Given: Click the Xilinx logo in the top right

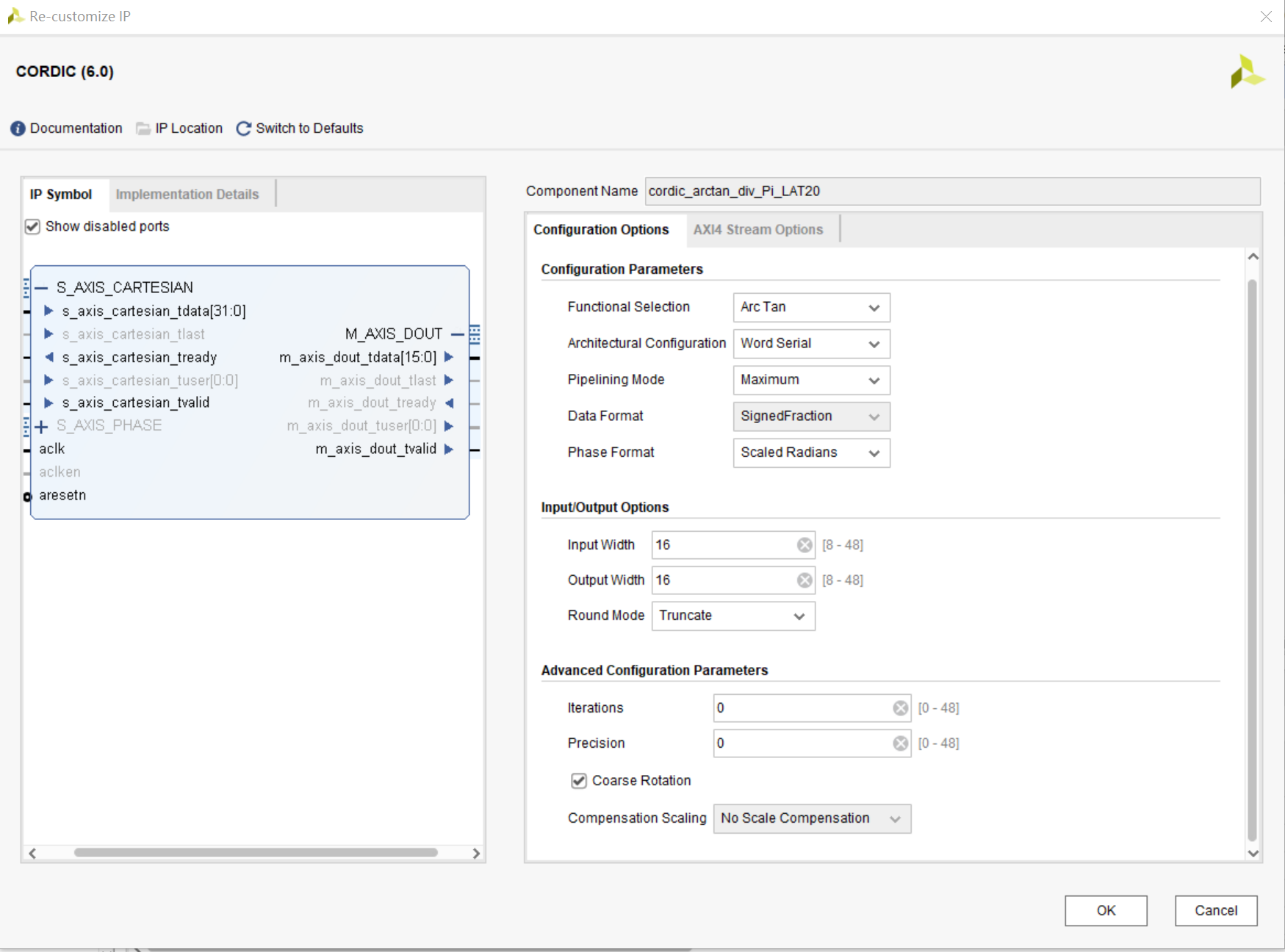Looking at the screenshot, I should tap(1247, 73).
